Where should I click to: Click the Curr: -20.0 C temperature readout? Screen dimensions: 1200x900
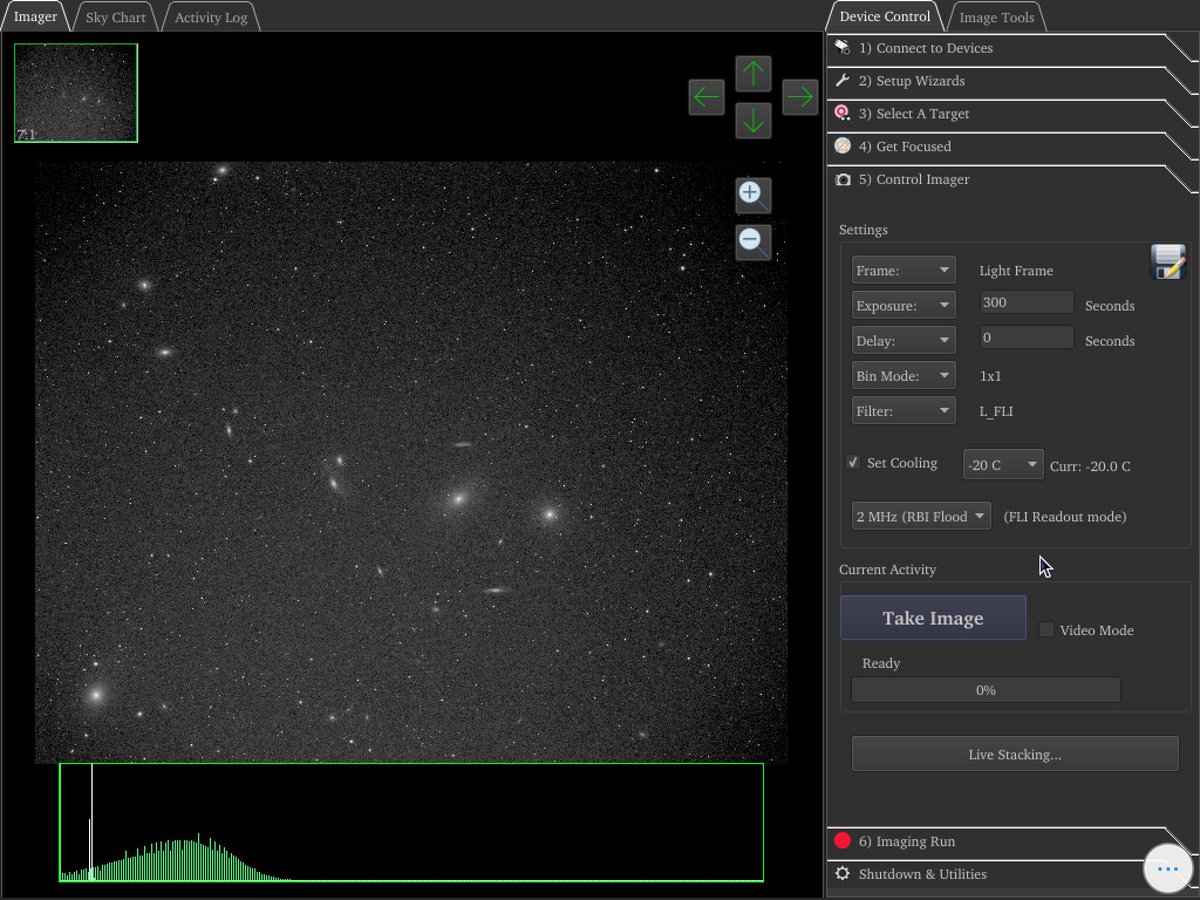(x=1090, y=467)
